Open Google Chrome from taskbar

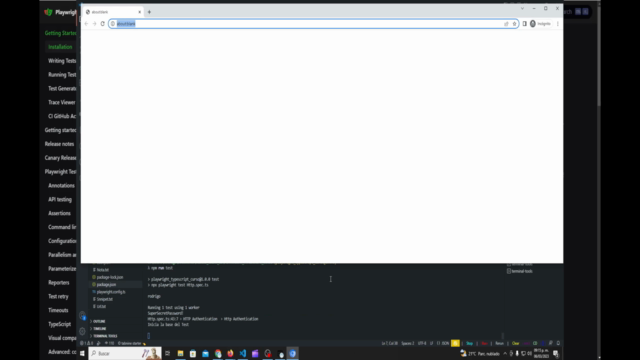point(218,354)
